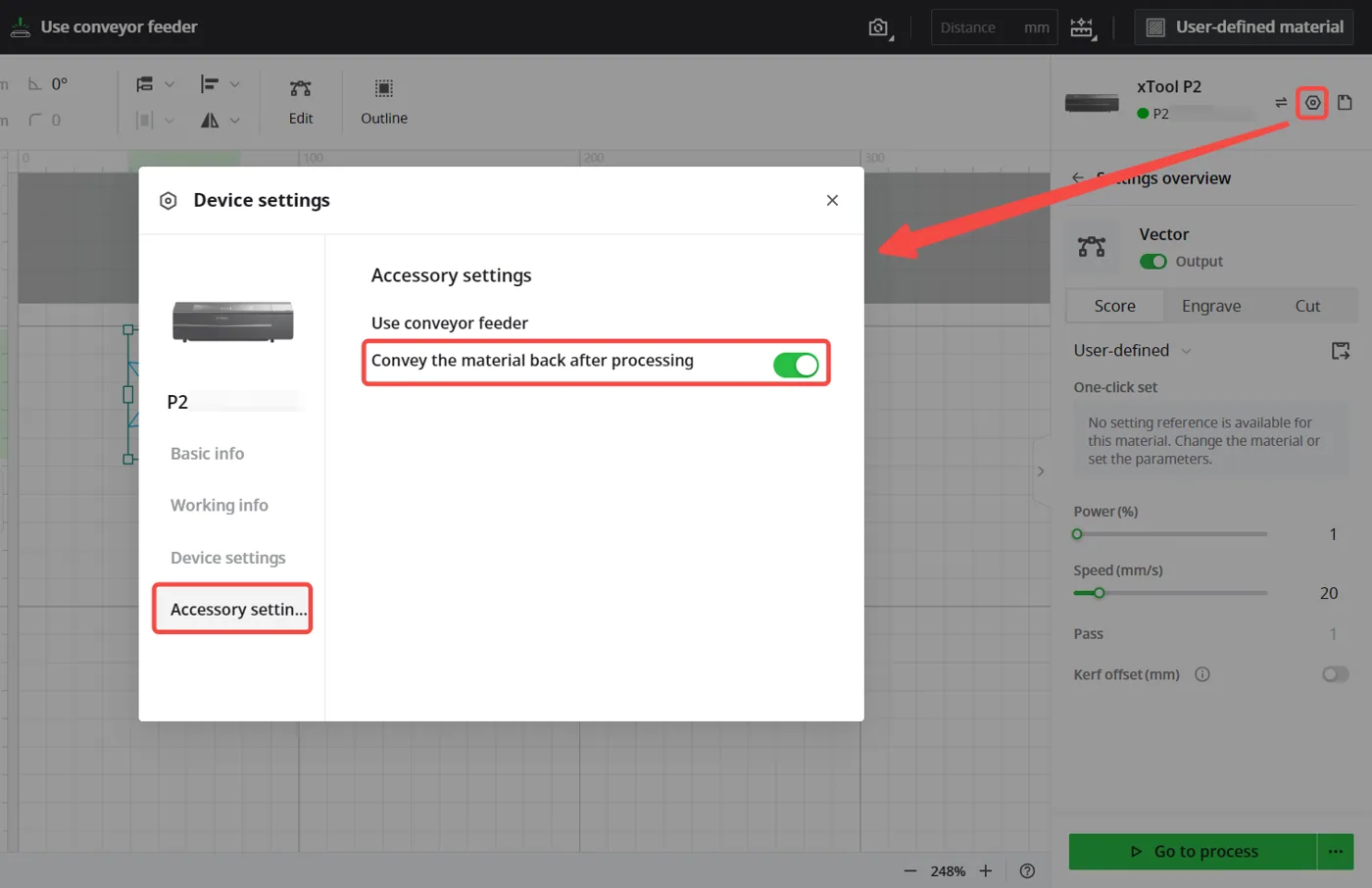Click the User-defined material button
This screenshot has height=888, width=1372.
[1245, 27]
